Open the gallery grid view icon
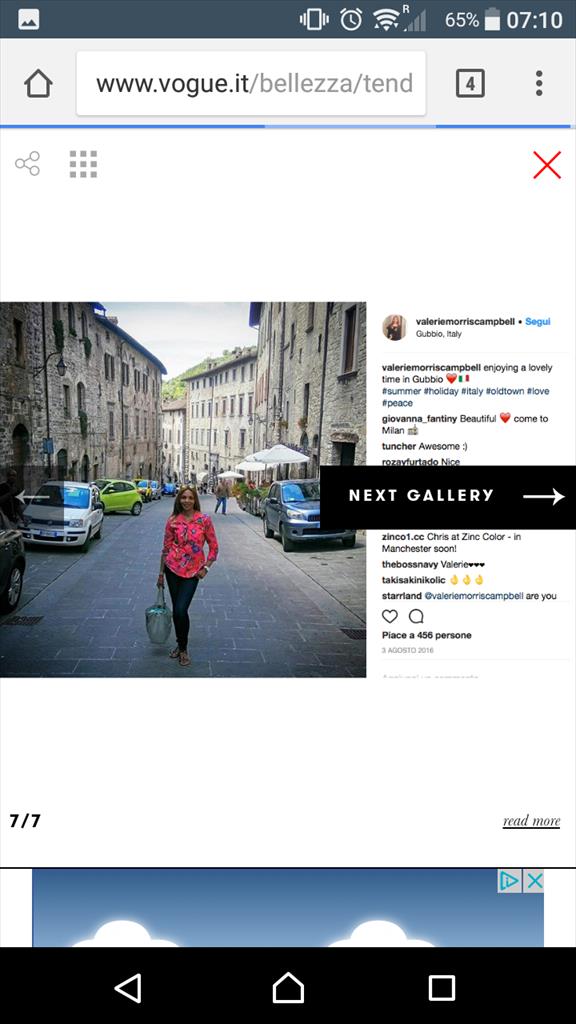The width and height of the screenshot is (576, 1024). pos(83,163)
